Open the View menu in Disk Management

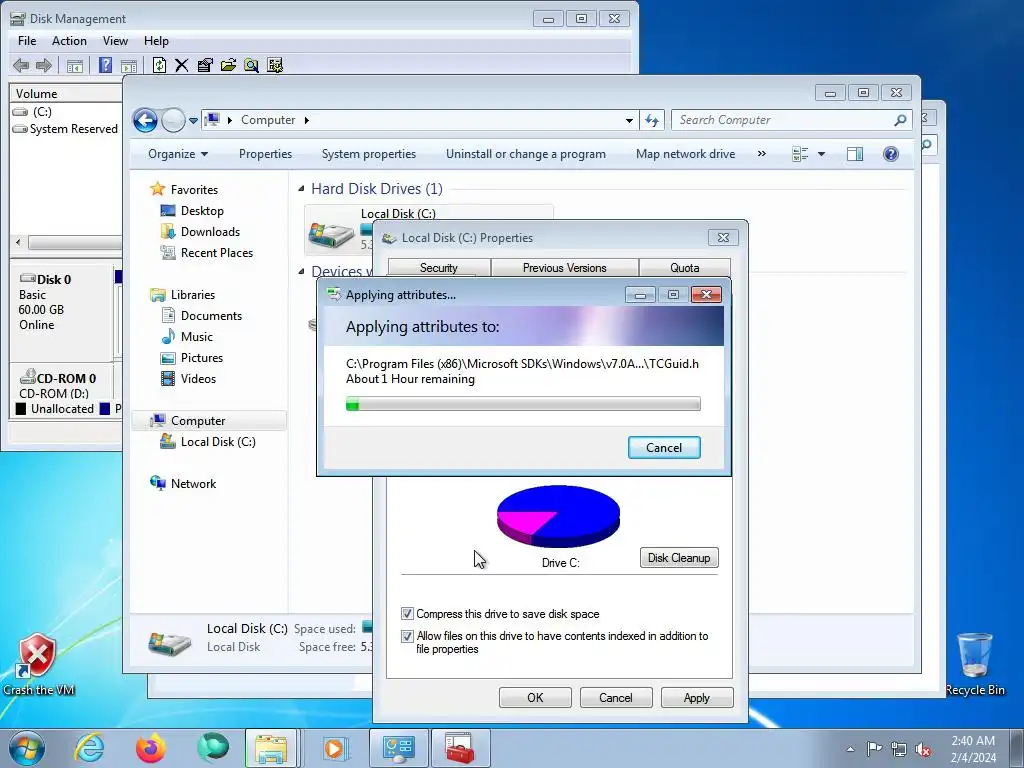pyautogui.click(x=115, y=40)
